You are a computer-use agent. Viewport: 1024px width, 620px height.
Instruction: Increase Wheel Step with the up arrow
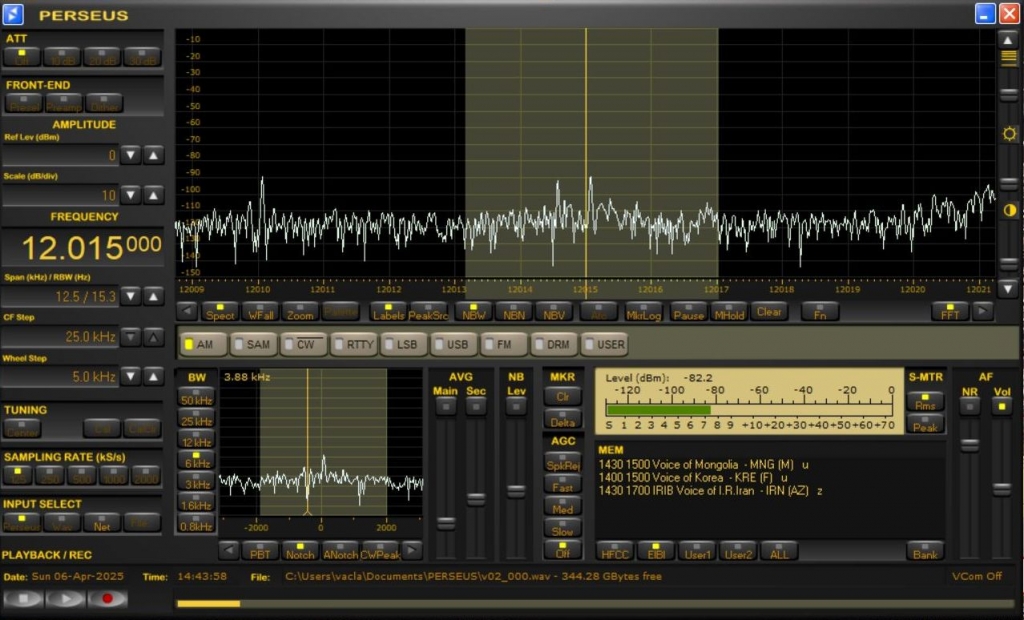point(153,376)
